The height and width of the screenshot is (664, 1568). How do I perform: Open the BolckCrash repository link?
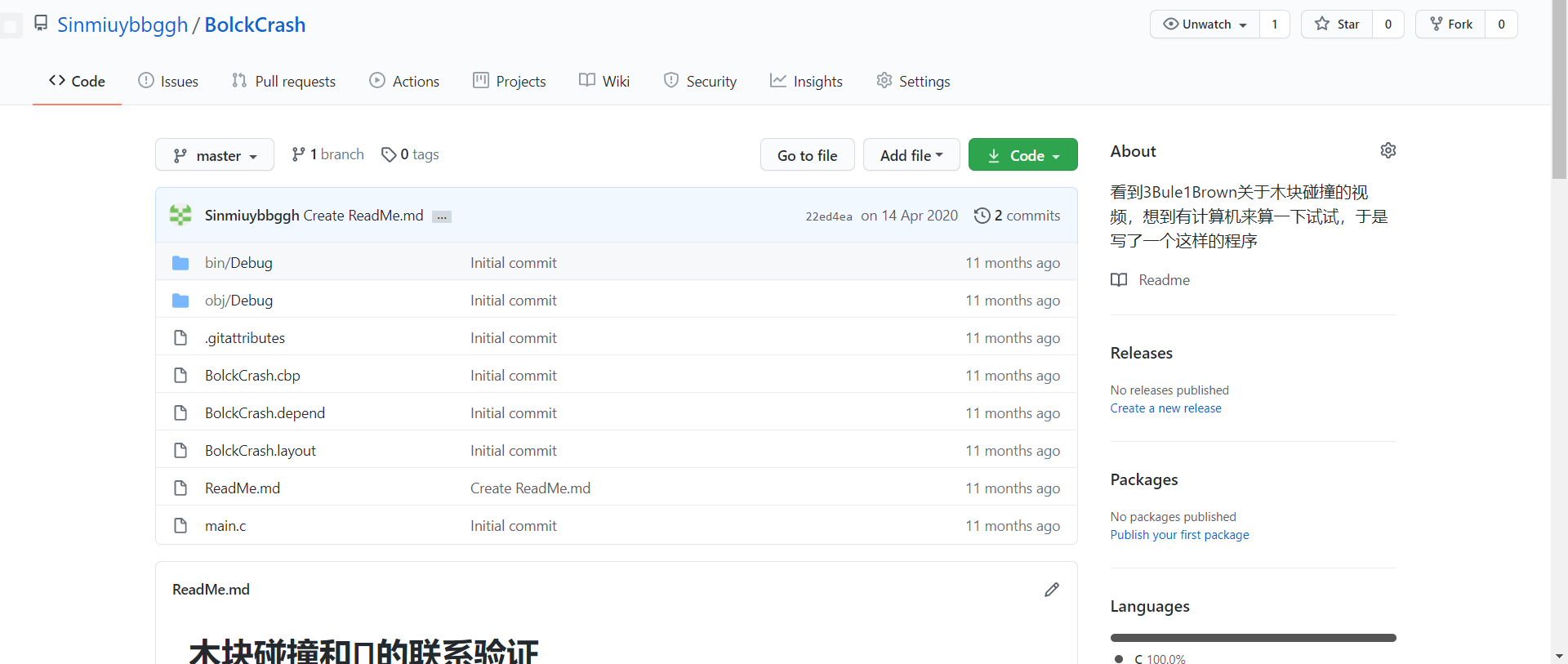(x=255, y=25)
